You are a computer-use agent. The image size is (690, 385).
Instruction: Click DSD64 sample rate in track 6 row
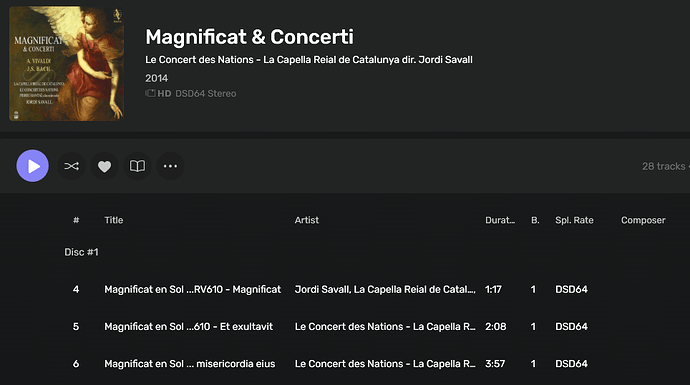[x=571, y=364]
